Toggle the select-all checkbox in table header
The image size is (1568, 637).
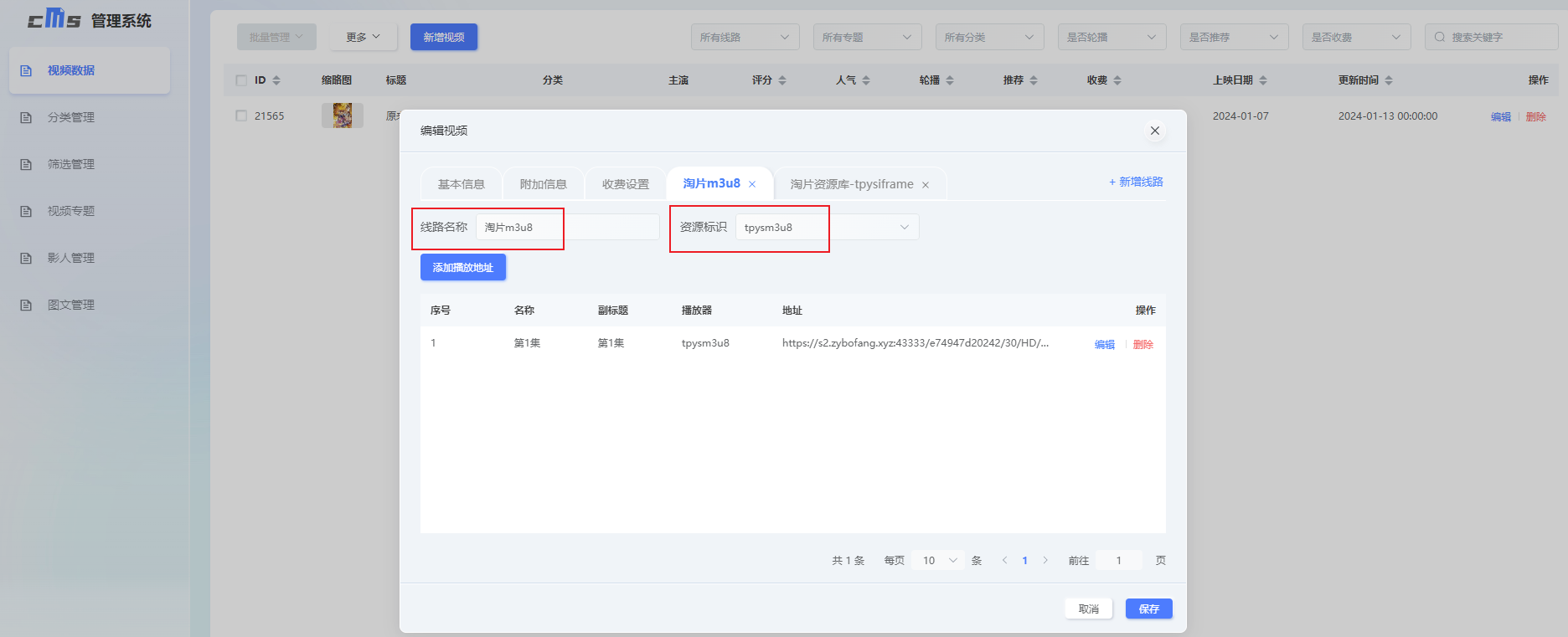point(241,80)
